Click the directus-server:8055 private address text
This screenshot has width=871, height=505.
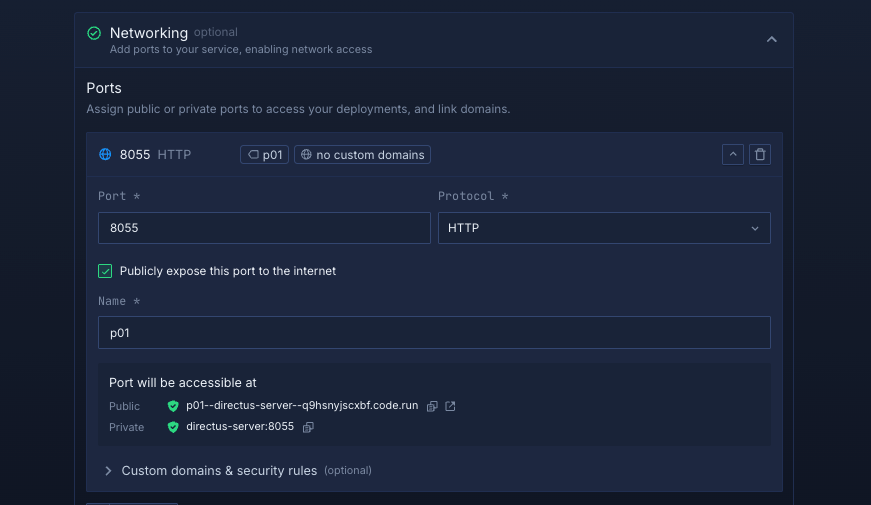click(240, 427)
